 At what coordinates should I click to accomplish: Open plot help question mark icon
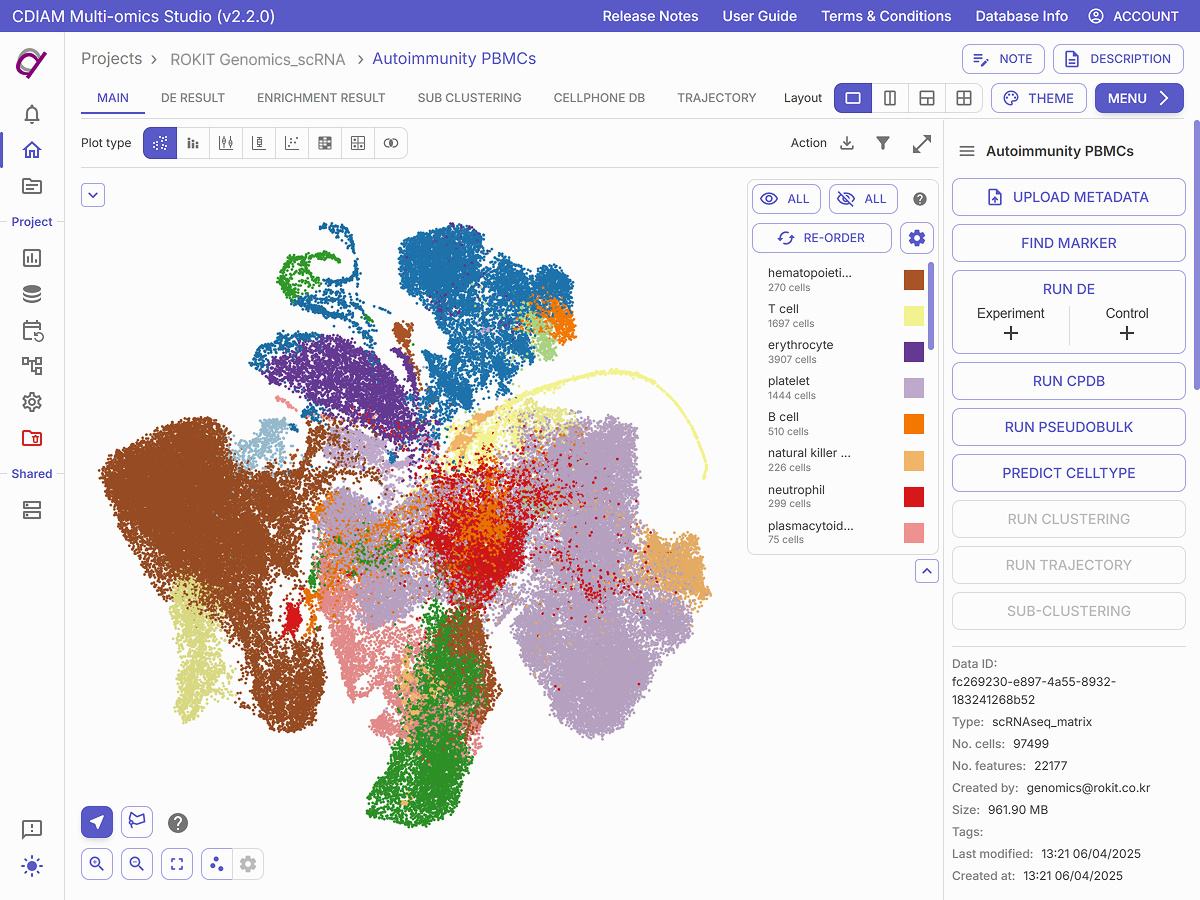click(x=178, y=823)
